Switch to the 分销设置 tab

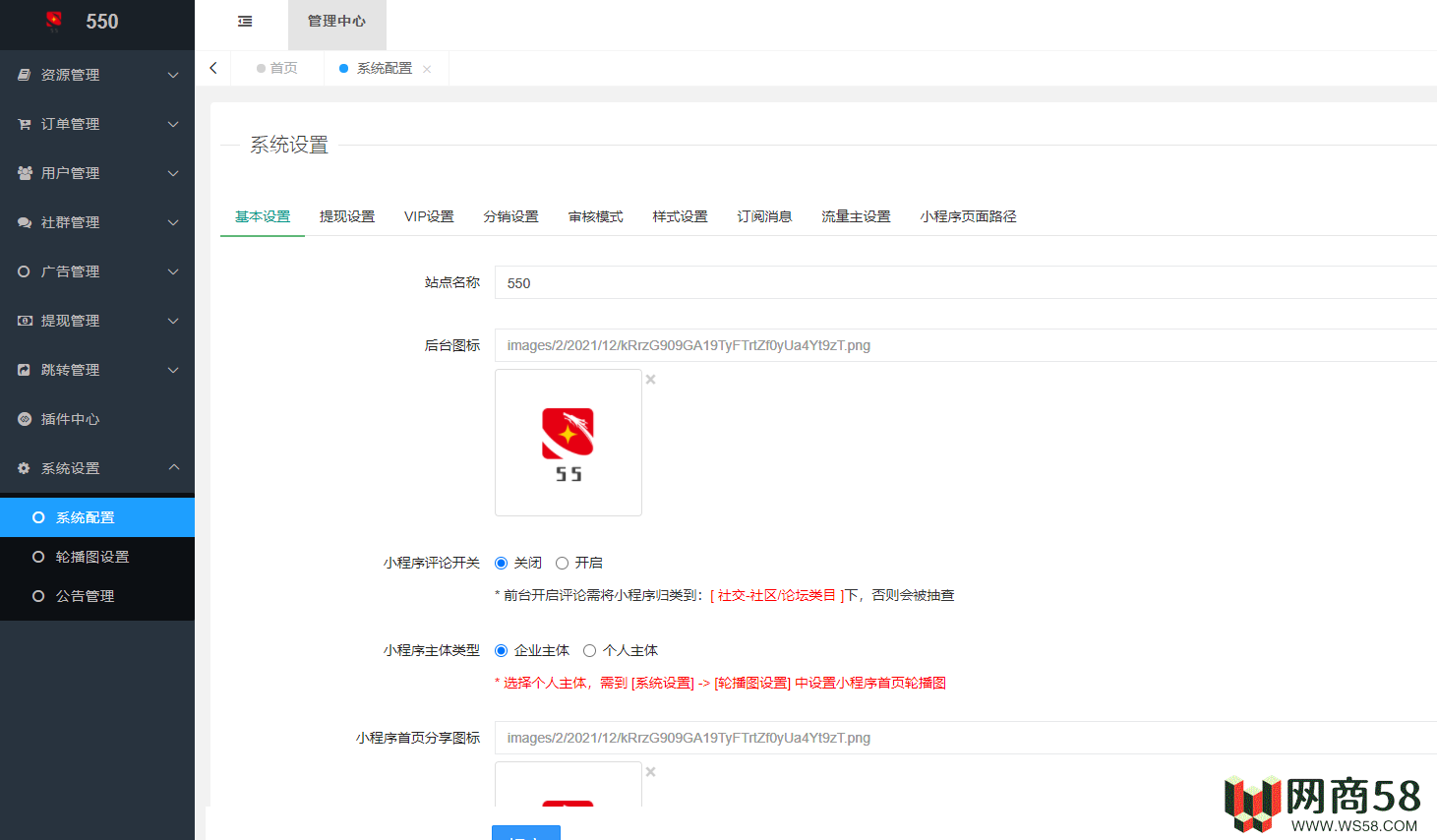(x=511, y=216)
